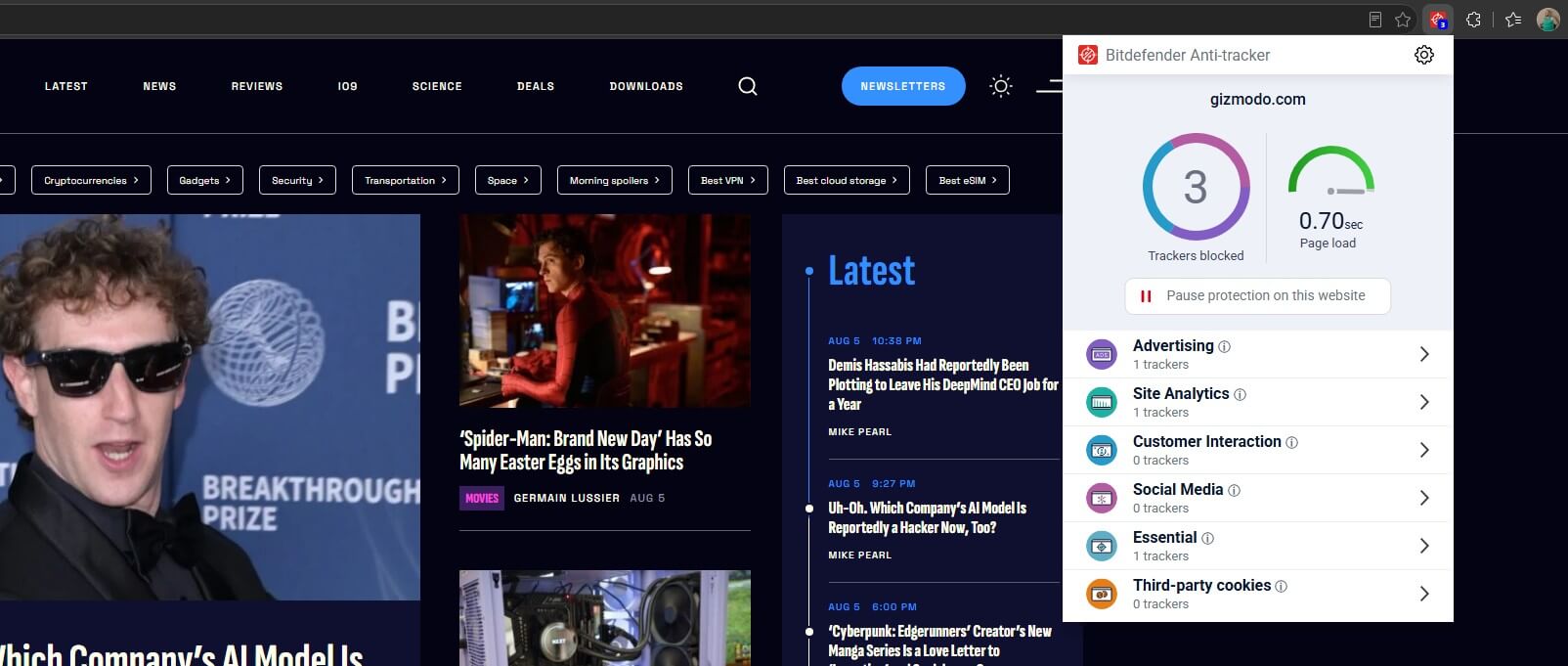The width and height of the screenshot is (1568, 666).
Task: Open the Morning spoilers topic chip
Action: click(615, 180)
